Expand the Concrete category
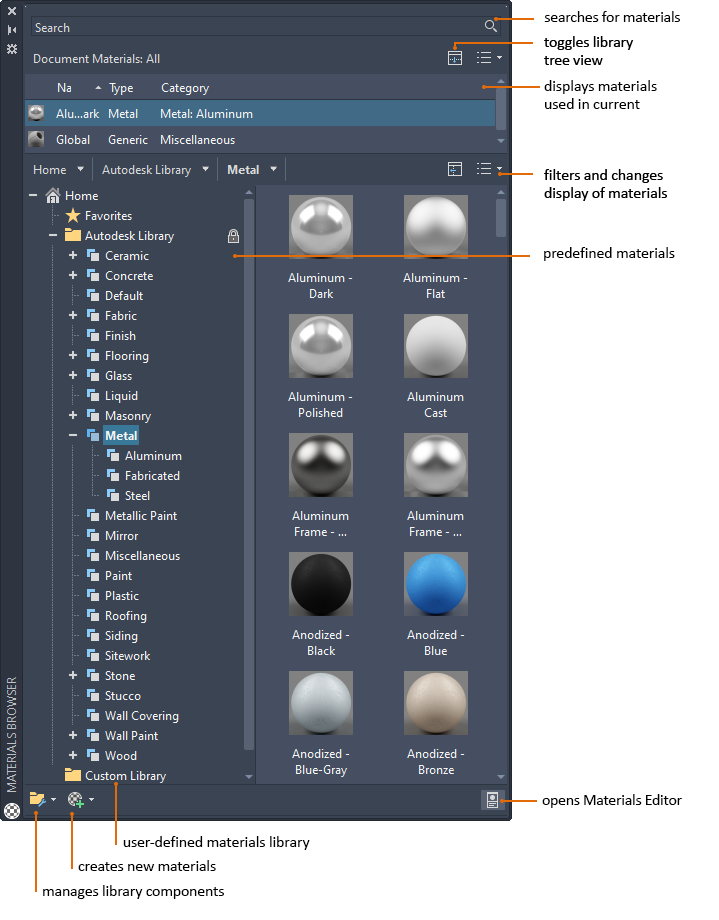The width and height of the screenshot is (719, 920). click(x=73, y=275)
